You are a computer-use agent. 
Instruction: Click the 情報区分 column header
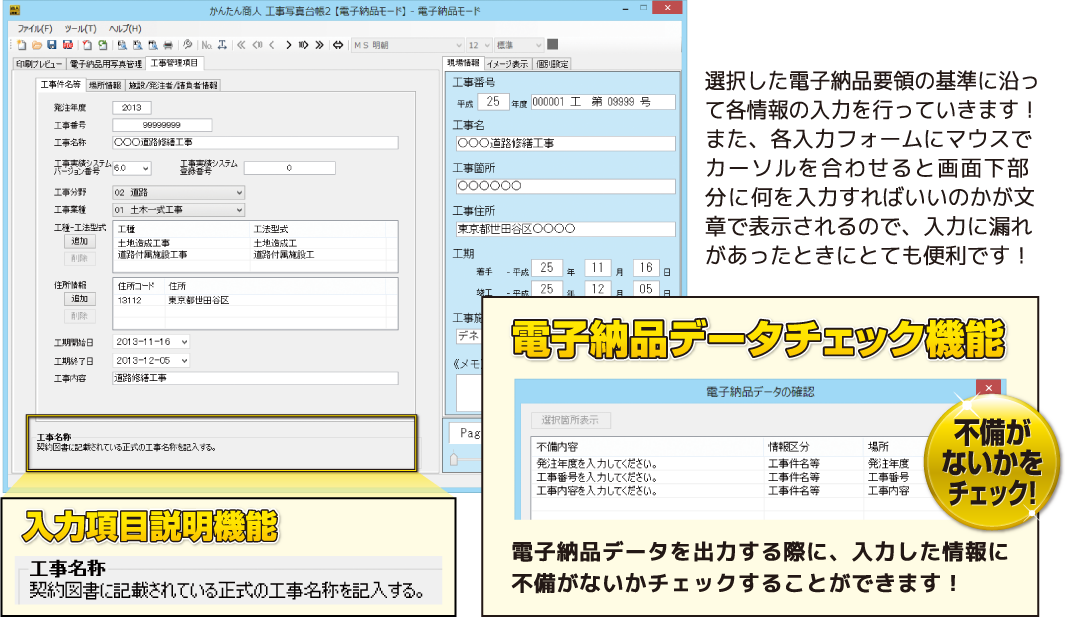(814, 446)
